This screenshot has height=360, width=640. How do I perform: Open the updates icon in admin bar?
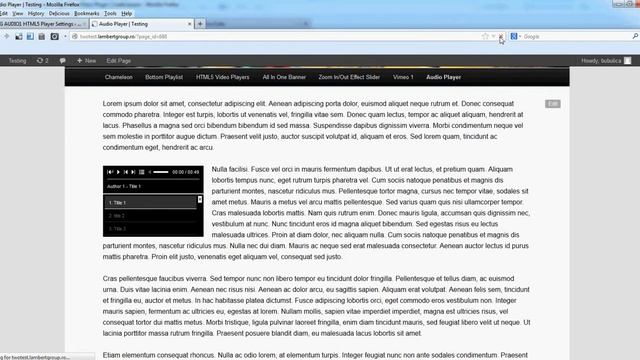pos(42,61)
